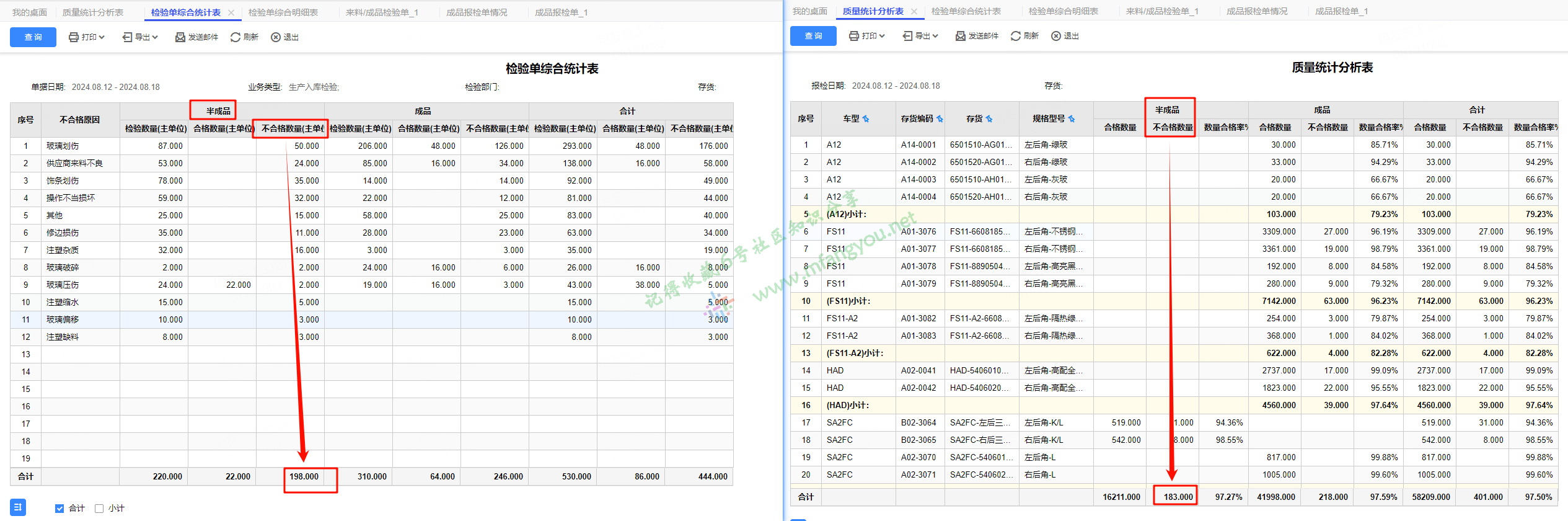Go to 我的桌面 tab in right window

pos(809,11)
